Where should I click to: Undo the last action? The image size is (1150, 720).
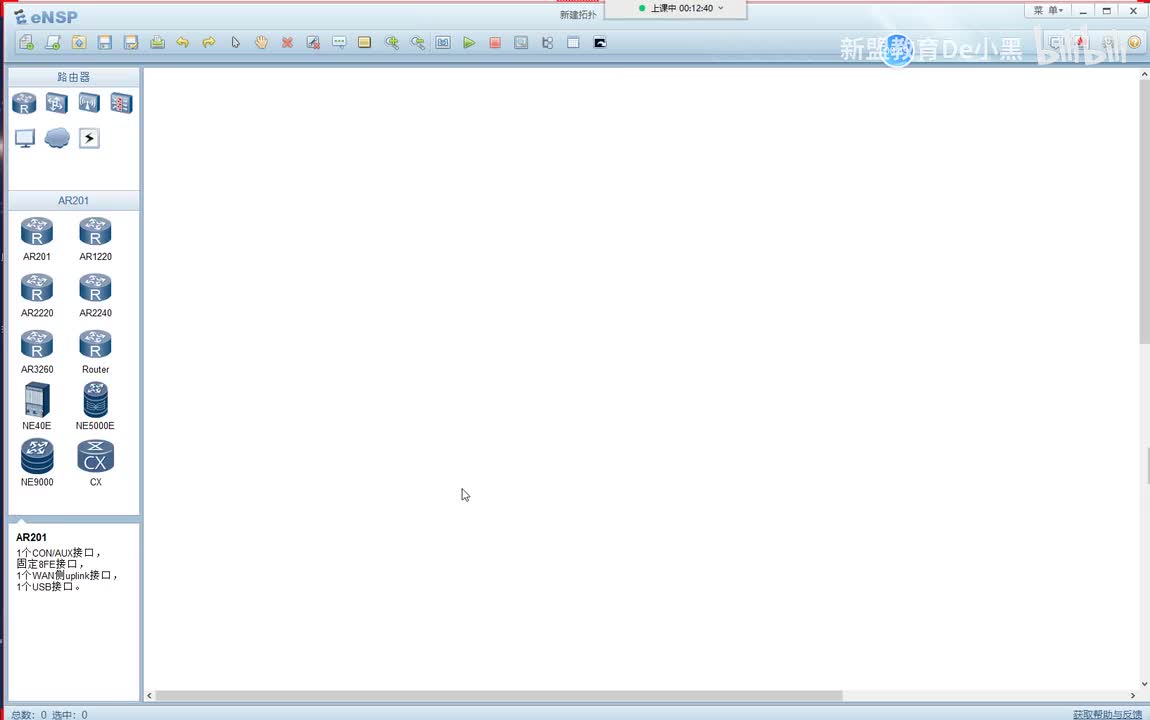tap(183, 43)
